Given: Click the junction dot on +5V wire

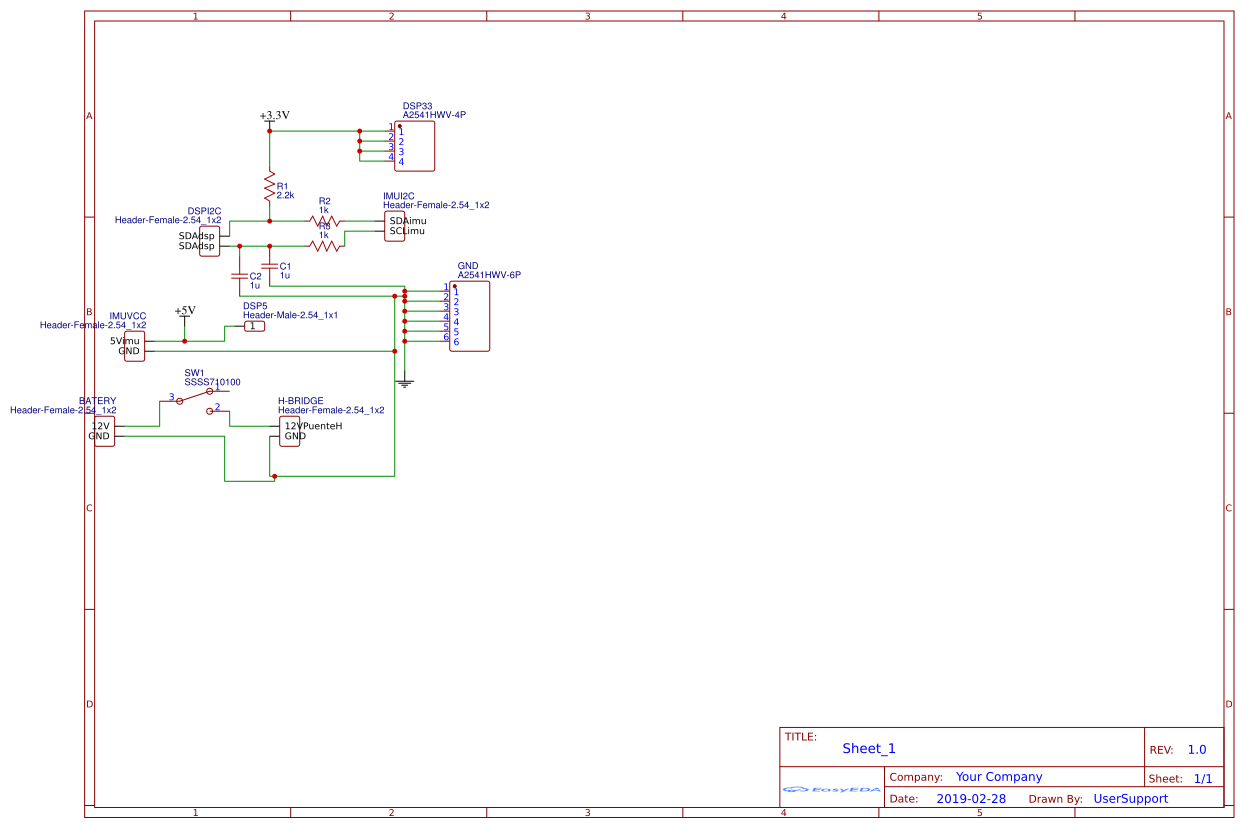Looking at the screenshot, I should coord(184,341).
